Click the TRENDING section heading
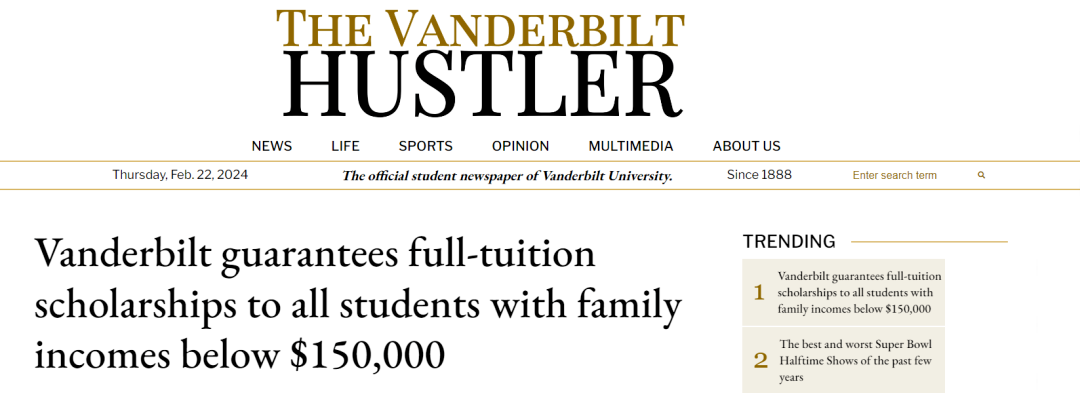 789,242
